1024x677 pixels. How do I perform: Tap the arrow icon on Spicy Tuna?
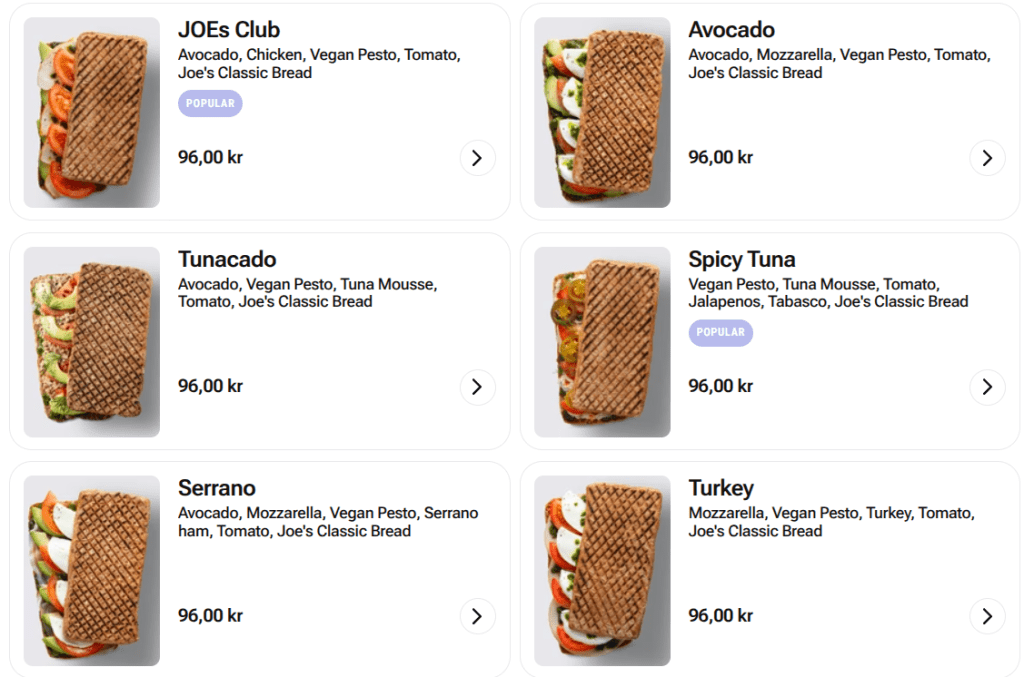coord(987,387)
